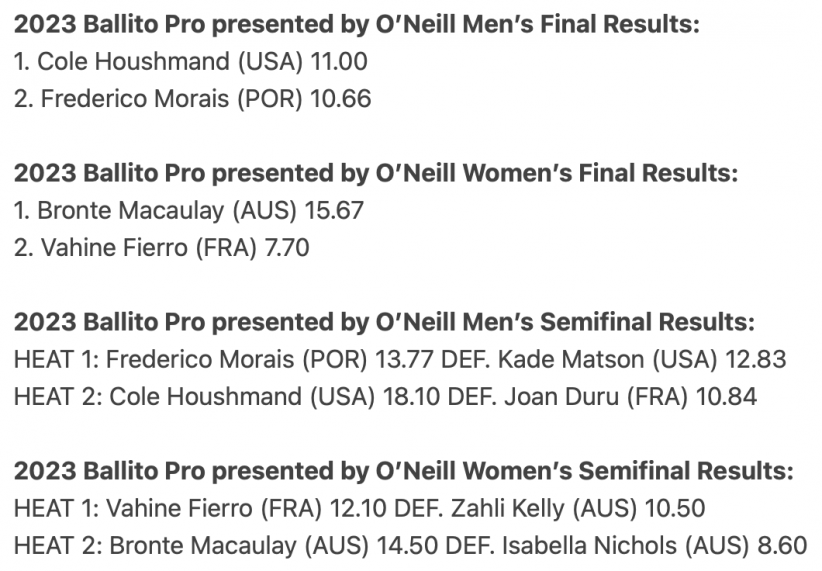Click the Women's Final Results heading
822x571 pixels.
pyautogui.click(x=376, y=174)
